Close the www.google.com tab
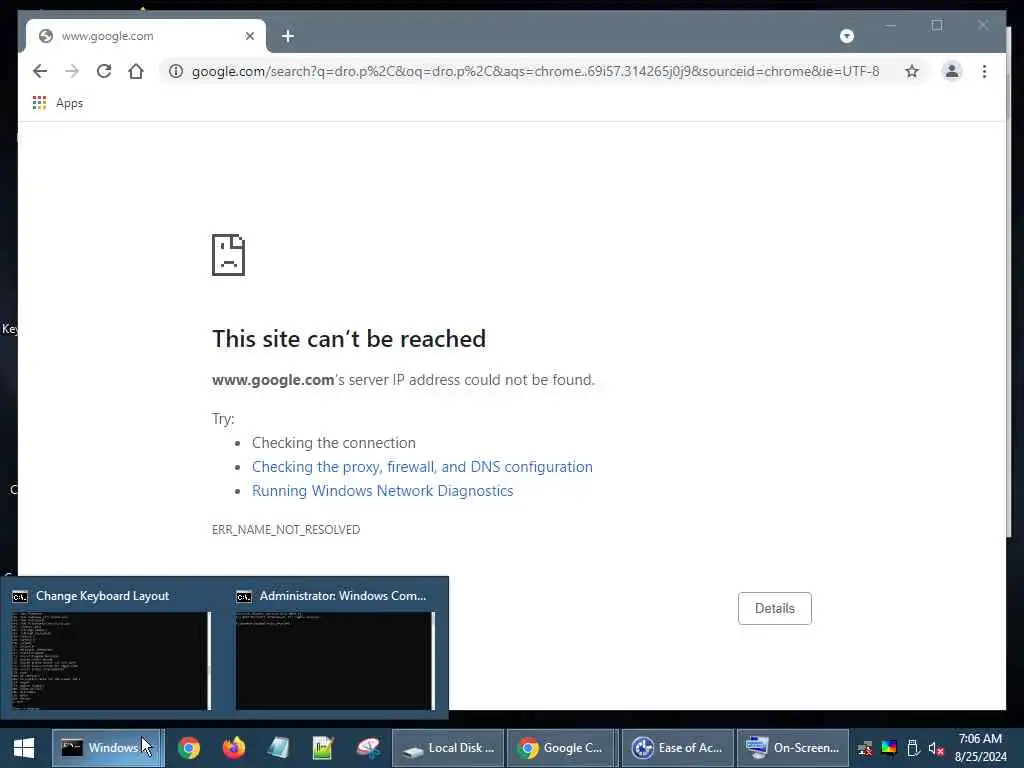The image size is (1024, 768). (x=249, y=36)
